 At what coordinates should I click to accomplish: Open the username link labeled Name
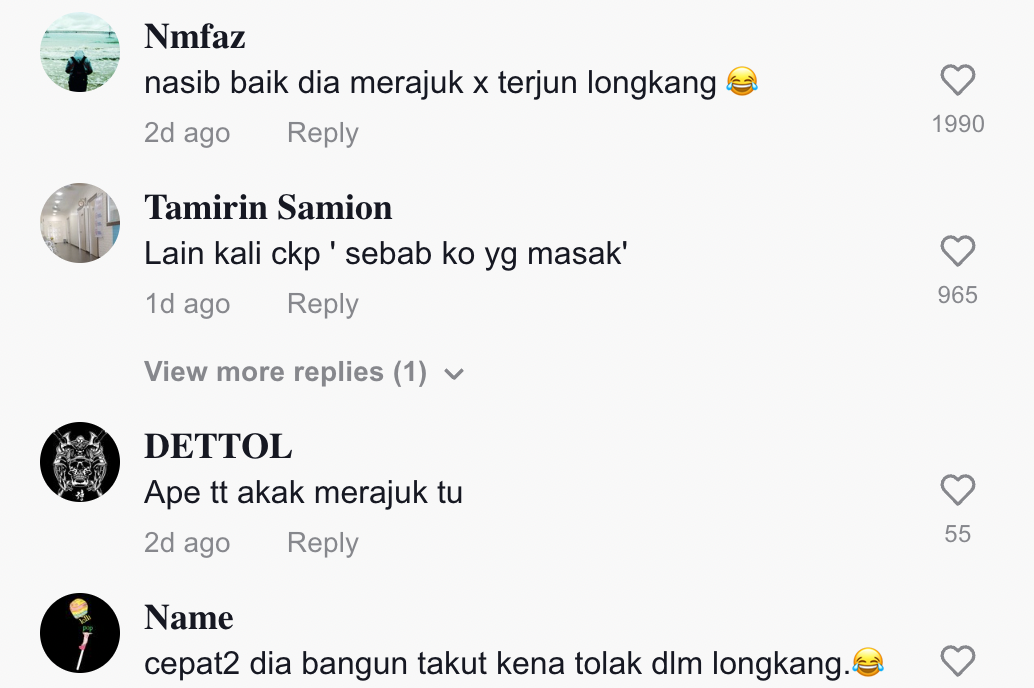(189, 618)
